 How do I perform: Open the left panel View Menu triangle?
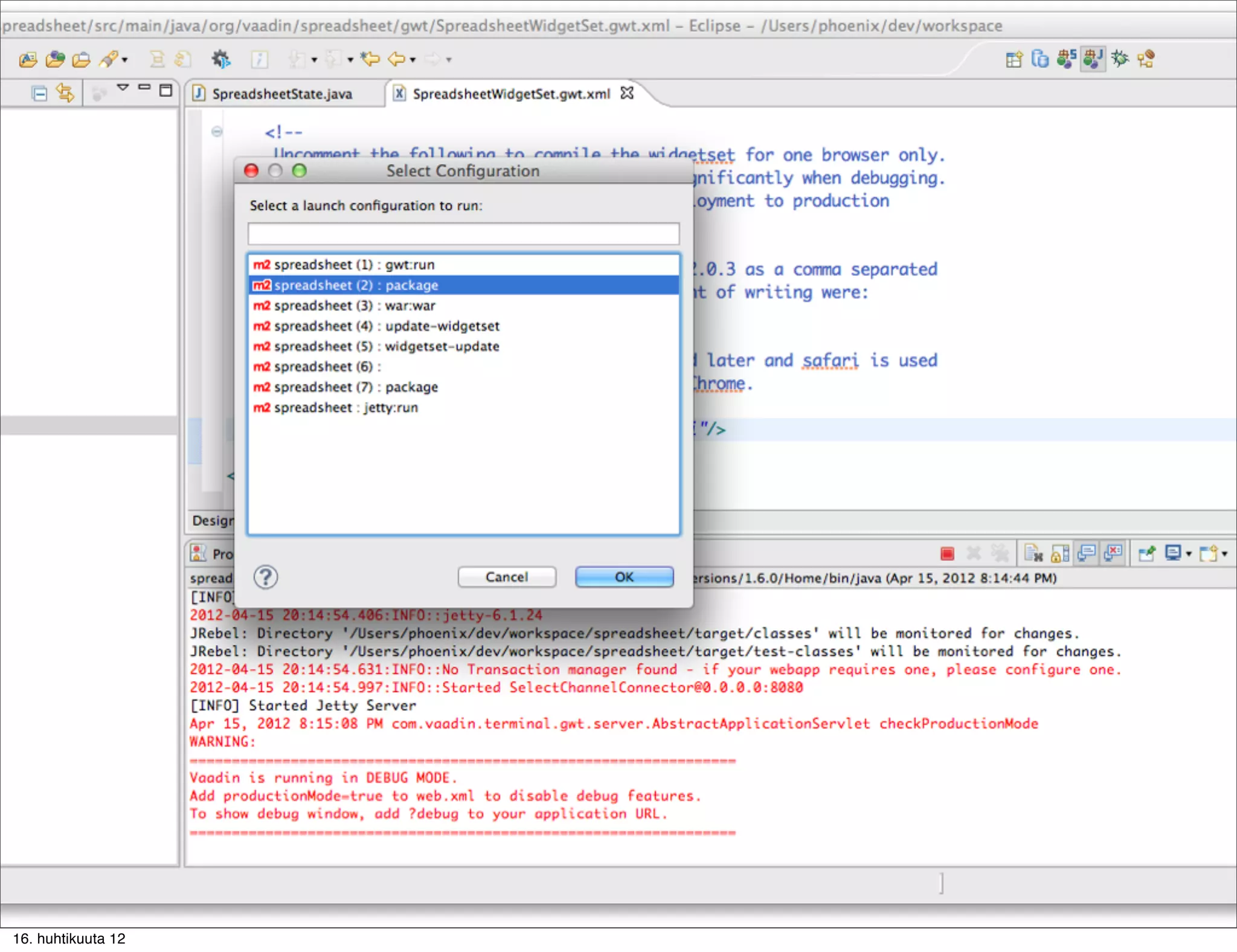[x=123, y=88]
